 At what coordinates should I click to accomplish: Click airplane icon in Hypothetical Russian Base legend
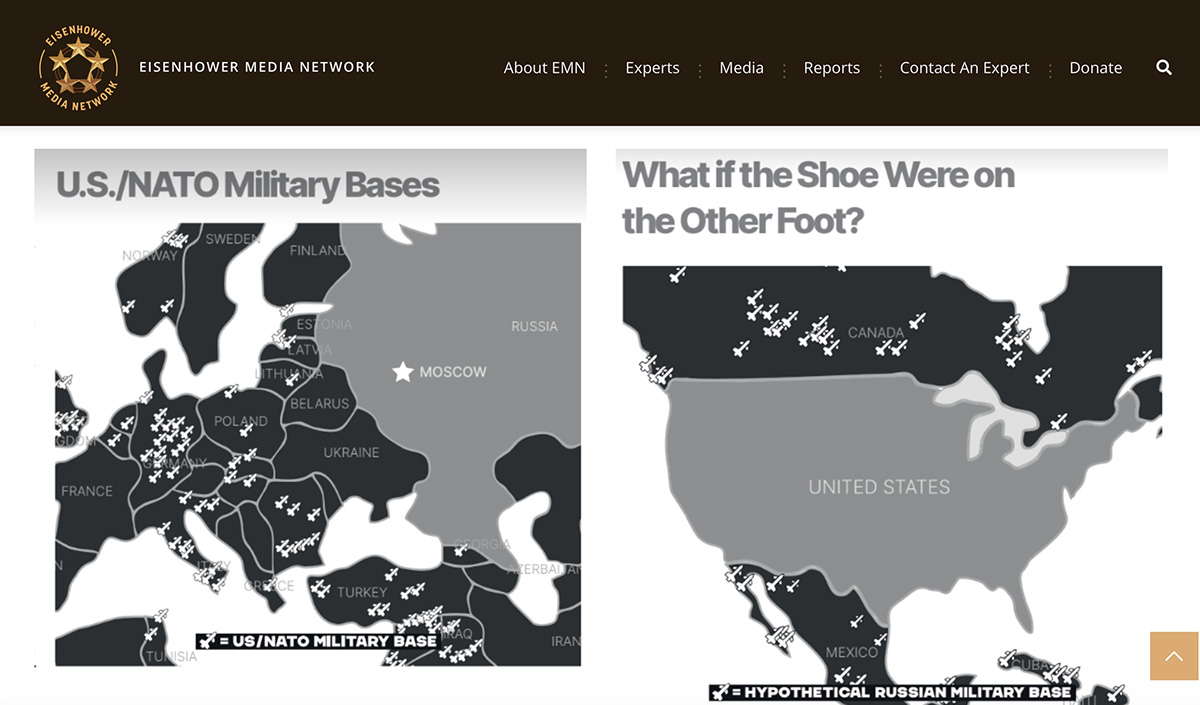pos(719,692)
